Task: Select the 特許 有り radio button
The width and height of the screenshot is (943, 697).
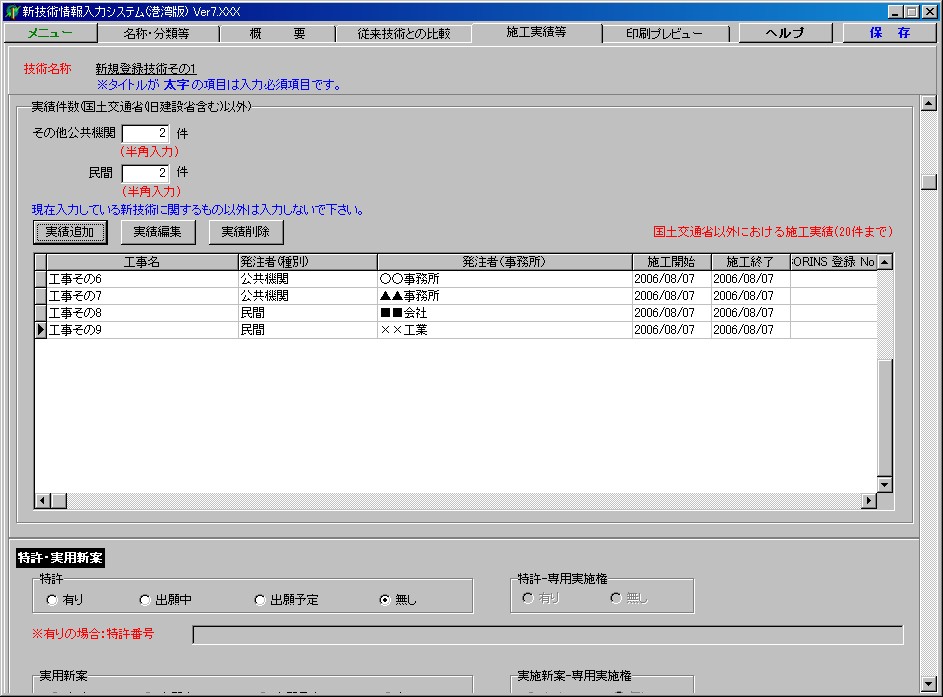Action: [52, 600]
